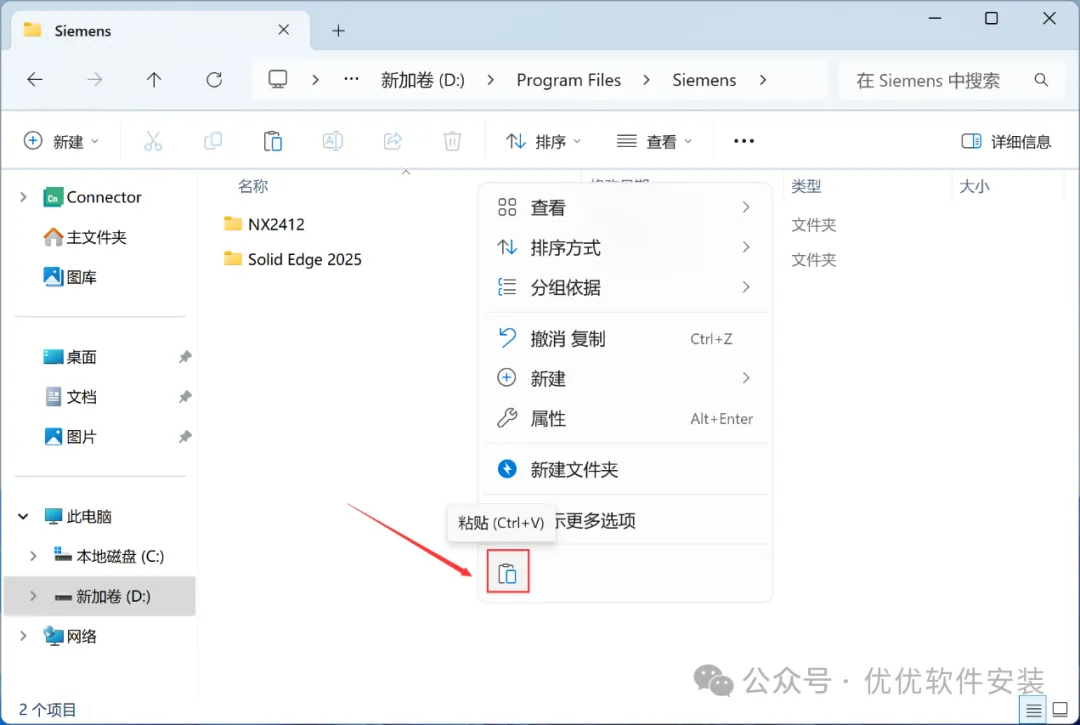Open 图库 gallery in the sidebar
This screenshot has width=1080, height=725.
70,277
